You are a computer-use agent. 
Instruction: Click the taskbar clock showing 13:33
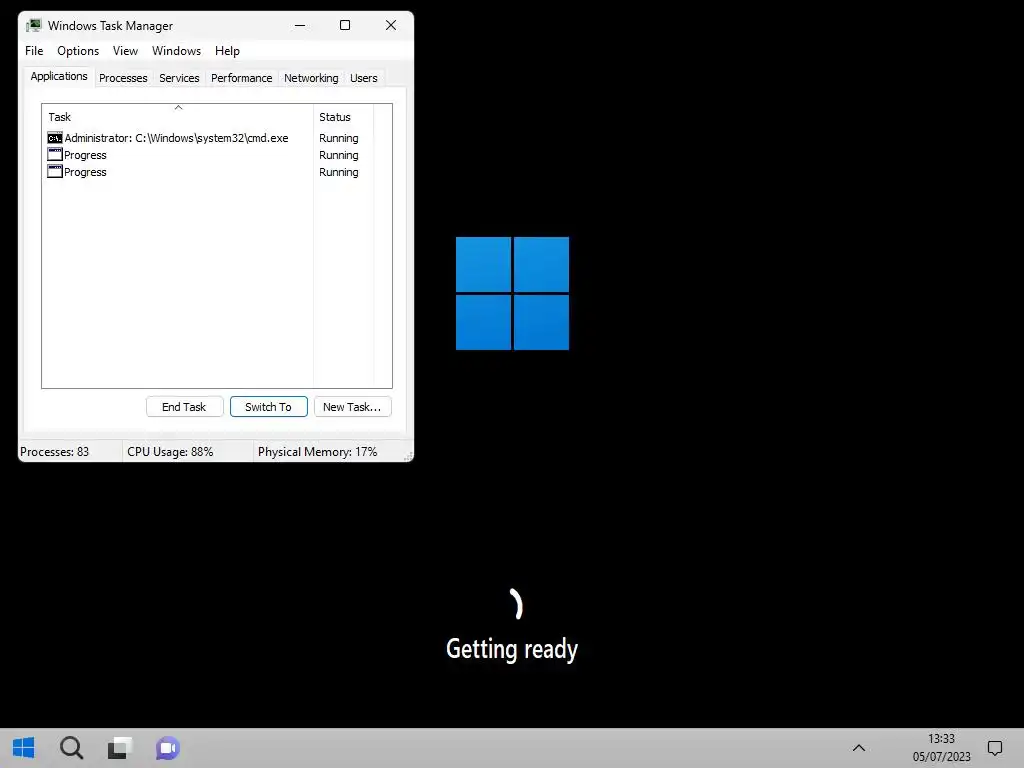(941, 739)
